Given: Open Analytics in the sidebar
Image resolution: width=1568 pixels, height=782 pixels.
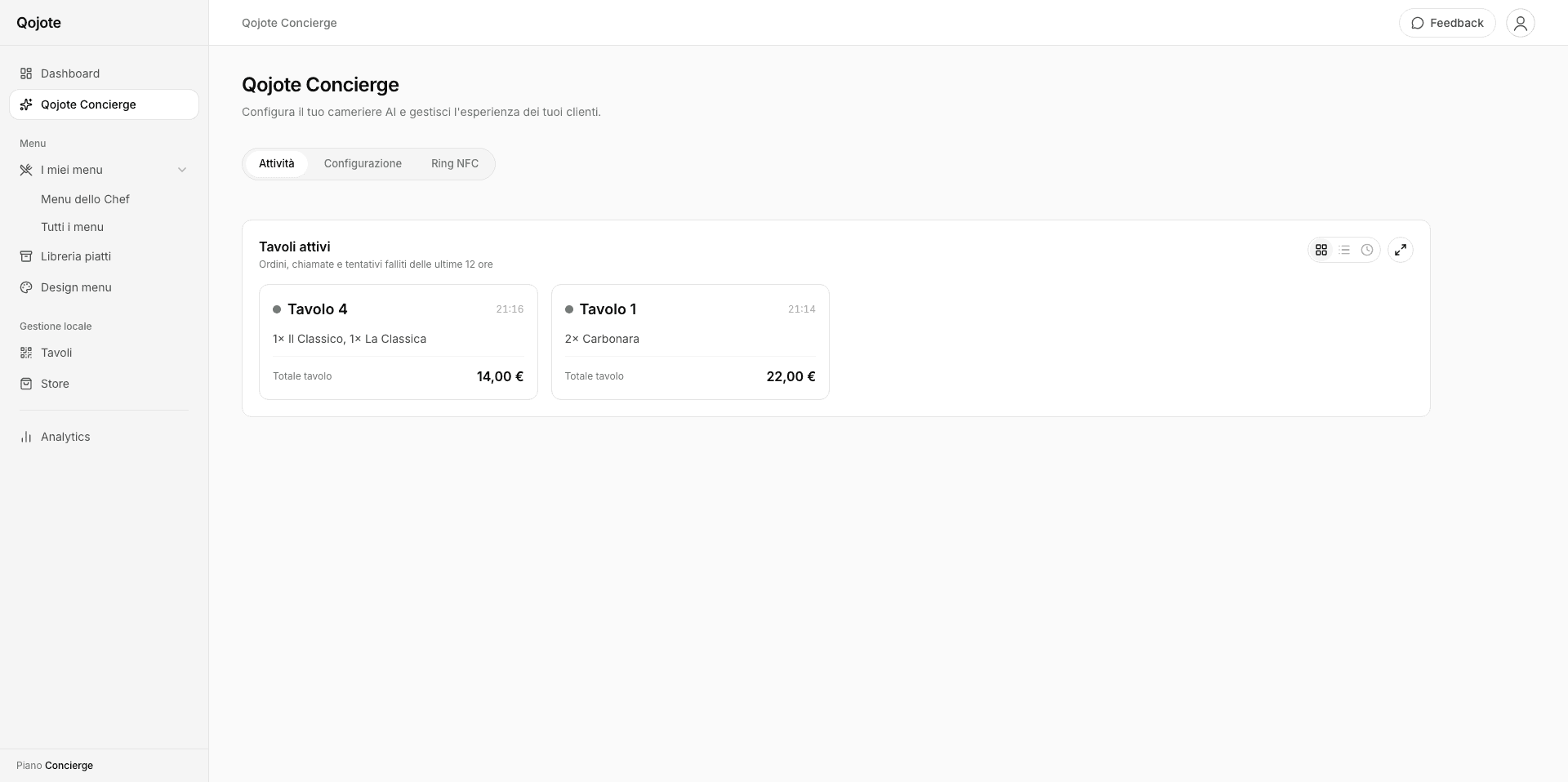Looking at the screenshot, I should pos(104,437).
